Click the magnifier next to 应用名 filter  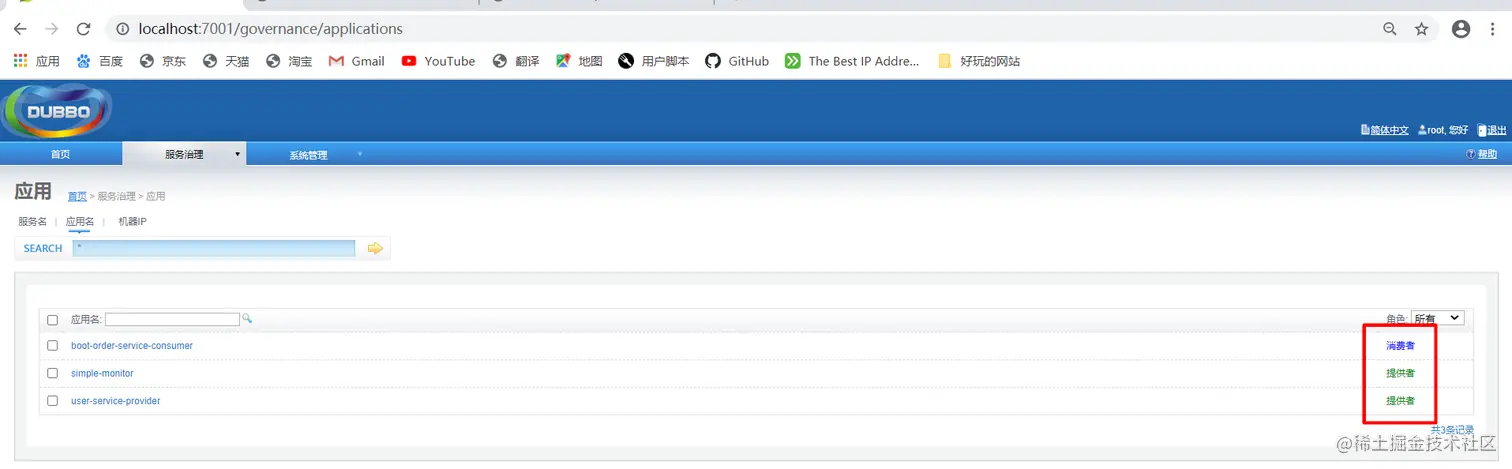[x=247, y=319]
